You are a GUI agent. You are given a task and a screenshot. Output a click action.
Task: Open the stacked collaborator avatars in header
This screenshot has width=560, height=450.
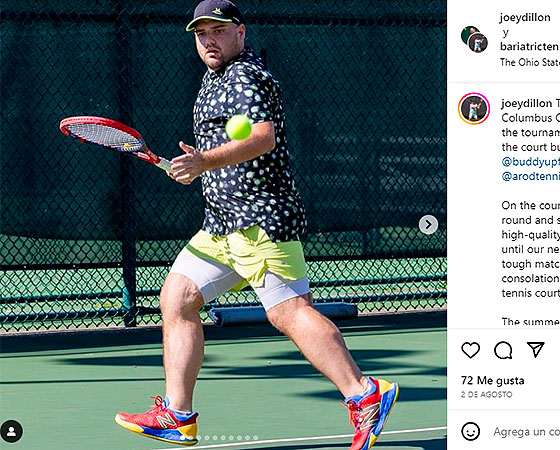pos(474,39)
